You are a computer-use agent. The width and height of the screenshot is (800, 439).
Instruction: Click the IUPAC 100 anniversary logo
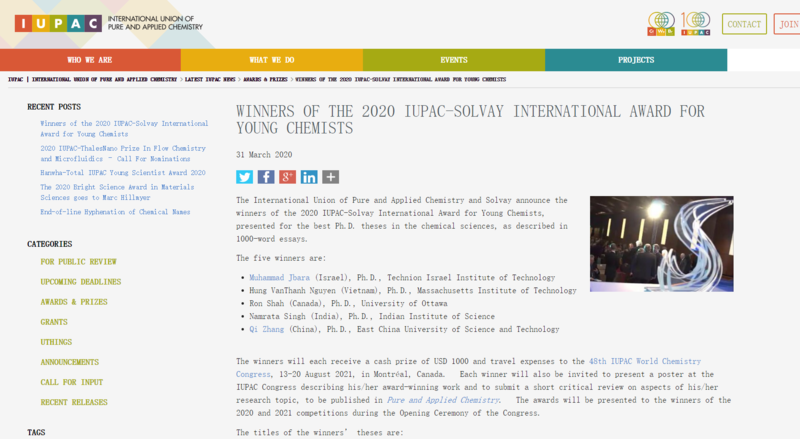(x=696, y=22)
